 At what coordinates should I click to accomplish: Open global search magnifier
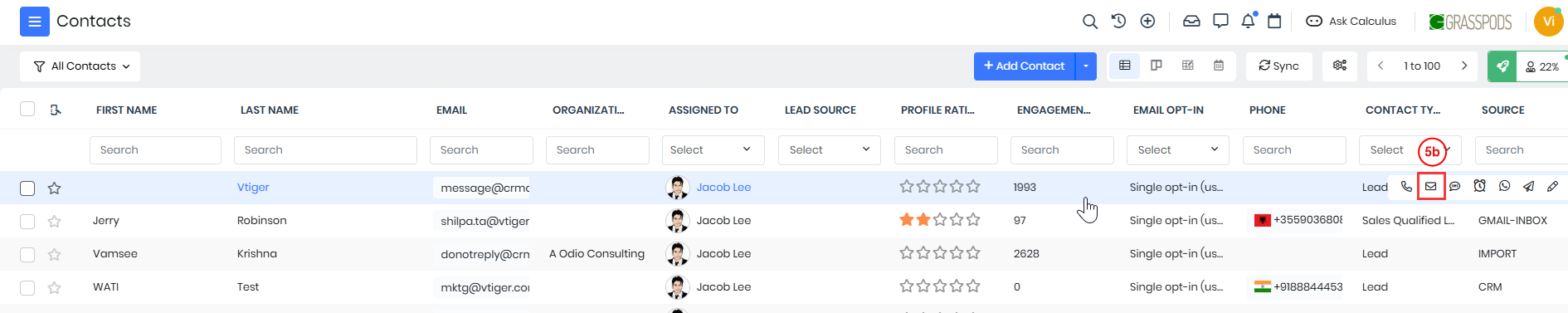(x=1090, y=22)
